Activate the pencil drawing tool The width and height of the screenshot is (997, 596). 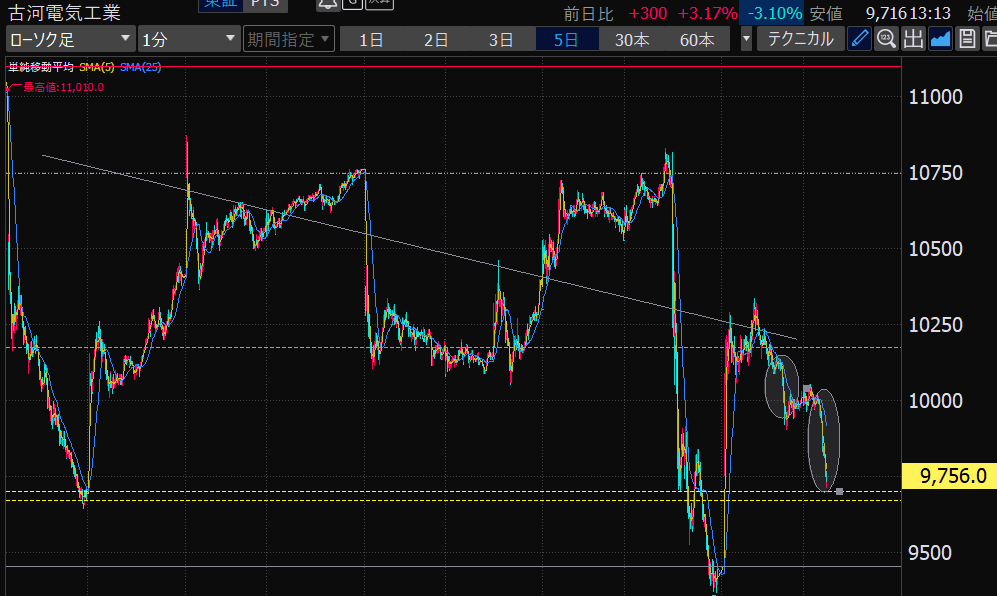[860, 39]
